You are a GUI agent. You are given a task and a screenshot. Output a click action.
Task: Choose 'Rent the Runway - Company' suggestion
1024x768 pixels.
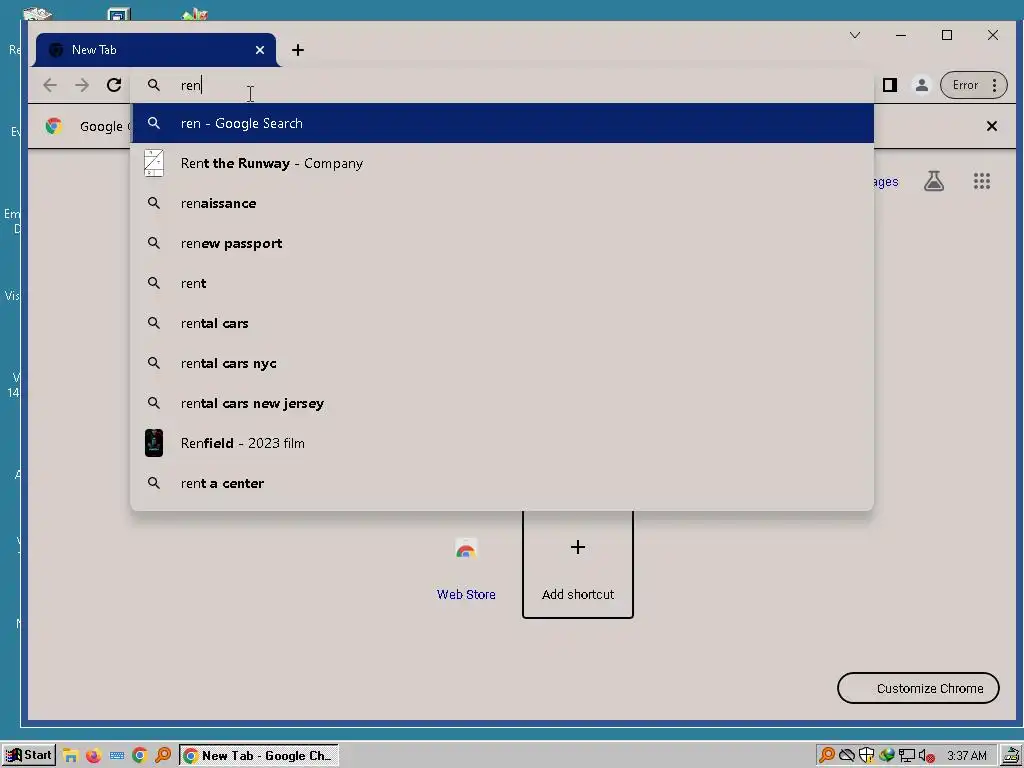point(502,163)
